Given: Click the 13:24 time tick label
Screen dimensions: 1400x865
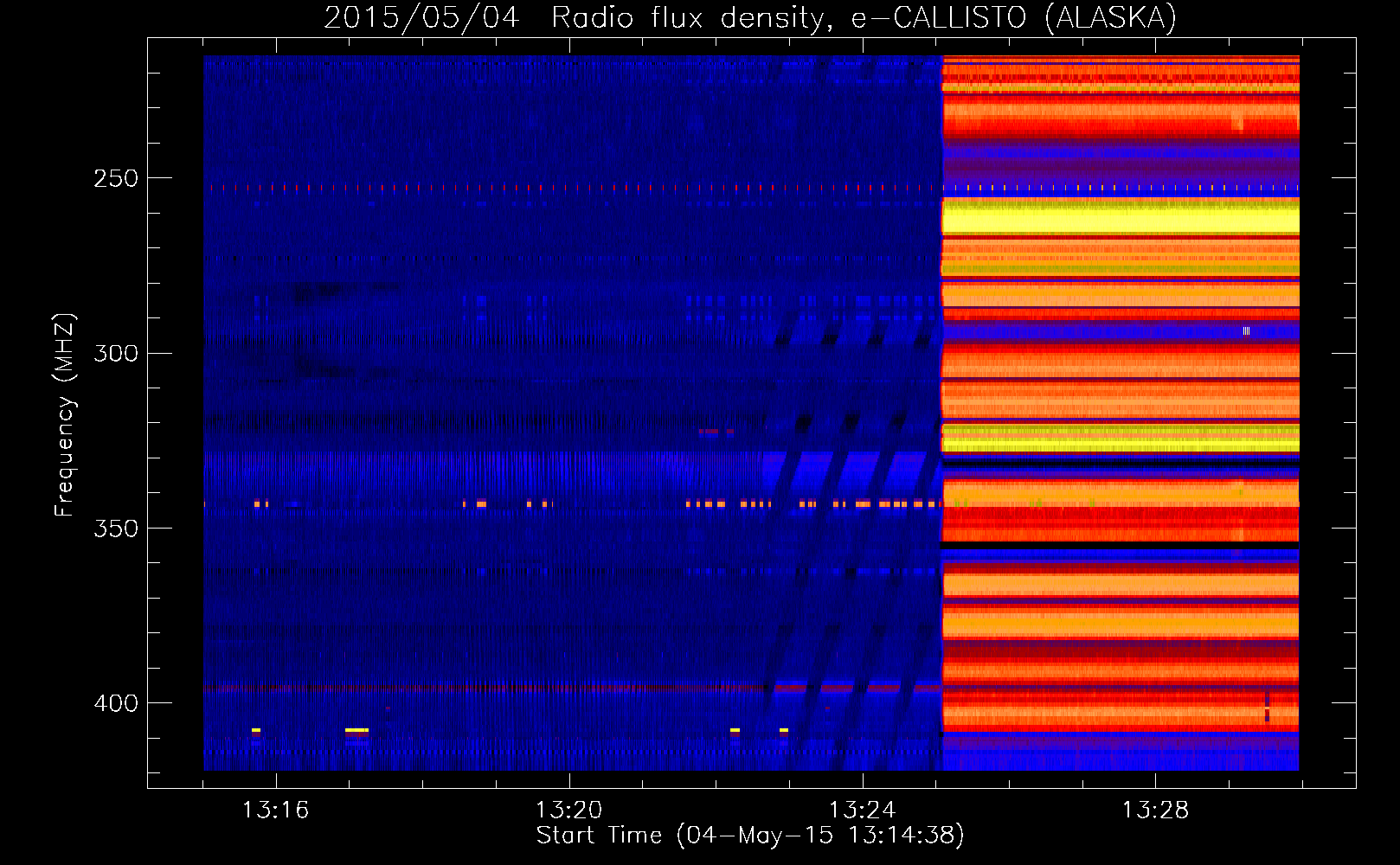Looking at the screenshot, I should 862,810.
